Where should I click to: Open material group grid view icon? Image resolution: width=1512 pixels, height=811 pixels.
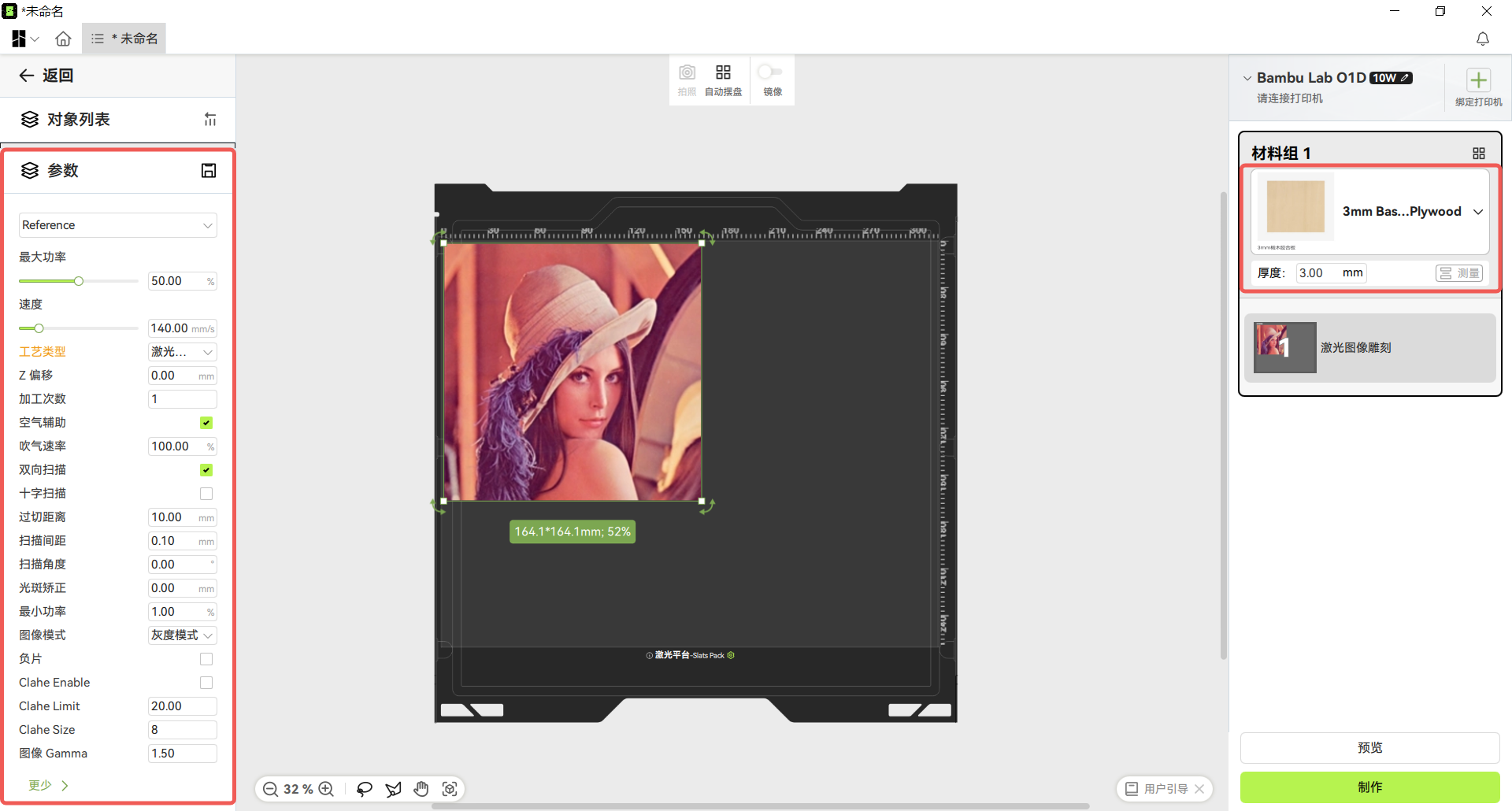pyautogui.click(x=1479, y=154)
